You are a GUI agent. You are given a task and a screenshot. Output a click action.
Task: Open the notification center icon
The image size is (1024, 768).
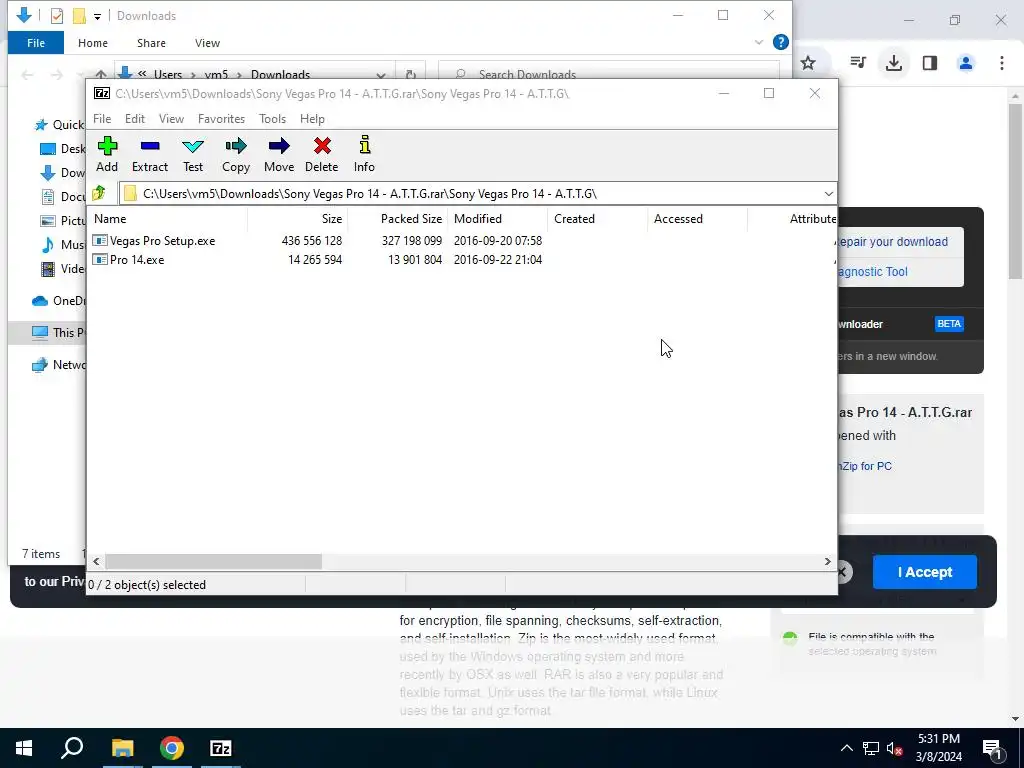tap(993, 748)
